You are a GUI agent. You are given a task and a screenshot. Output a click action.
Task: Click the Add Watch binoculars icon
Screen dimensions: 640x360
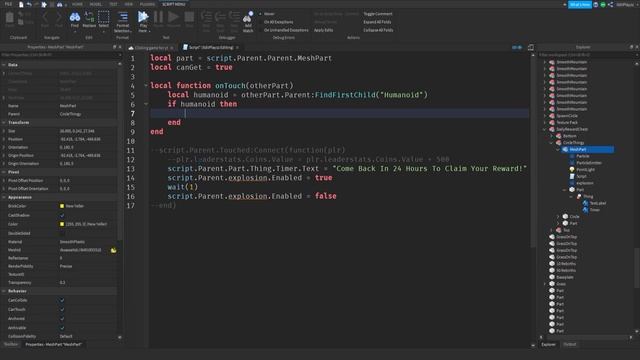tap(248, 17)
